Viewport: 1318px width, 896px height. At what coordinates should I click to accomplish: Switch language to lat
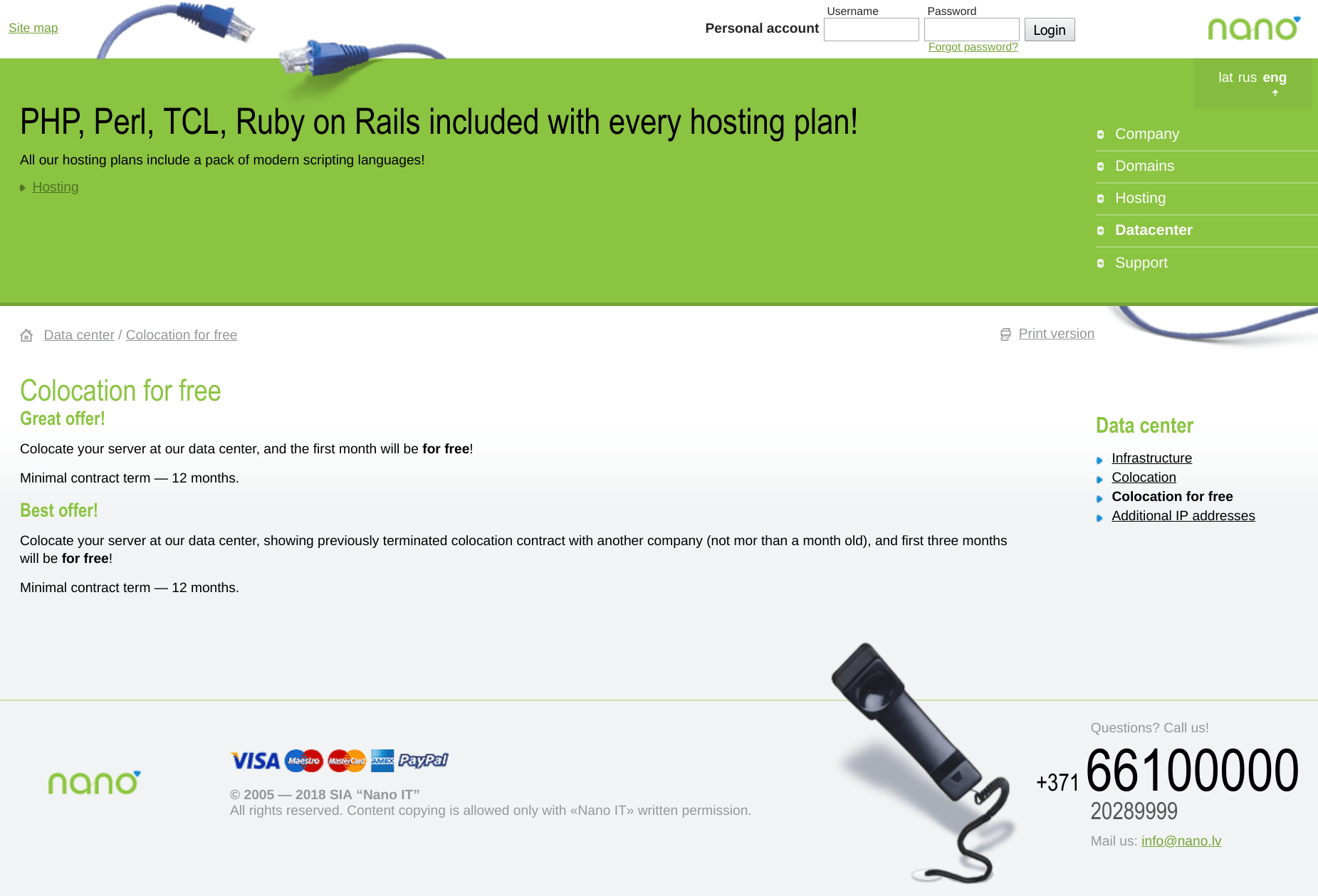(1225, 78)
